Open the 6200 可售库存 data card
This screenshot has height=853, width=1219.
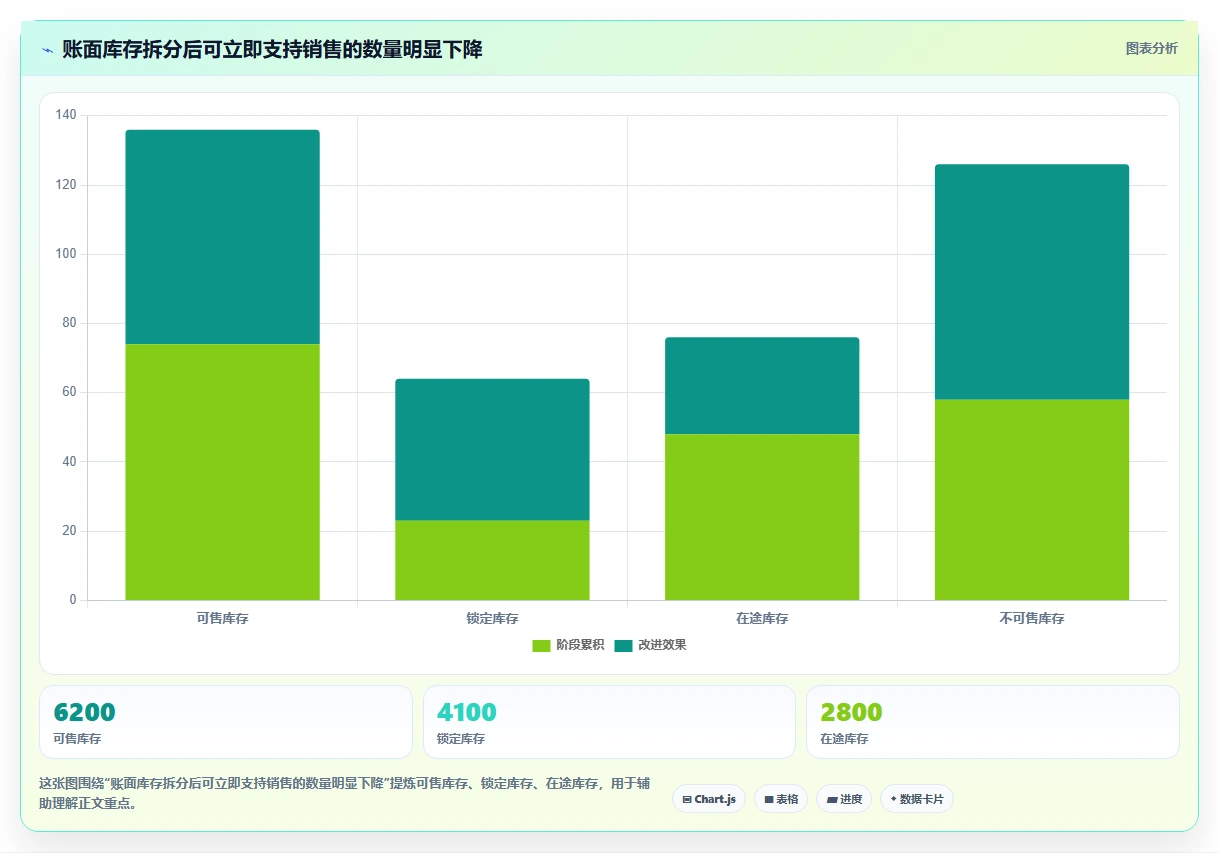pos(226,722)
